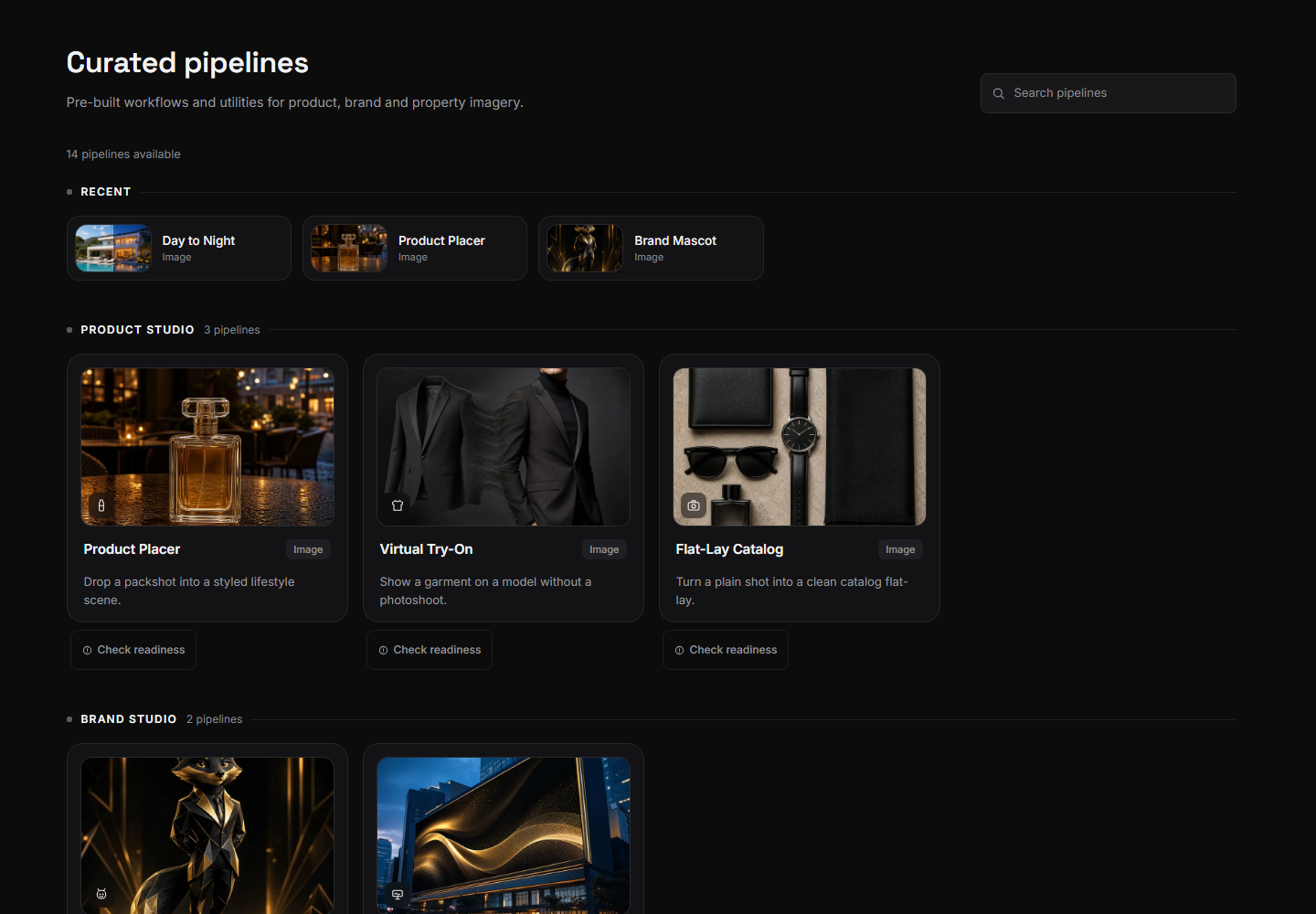Click the Product Studio section header
The height and width of the screenshot is (914, 1316).
(137, 330)
